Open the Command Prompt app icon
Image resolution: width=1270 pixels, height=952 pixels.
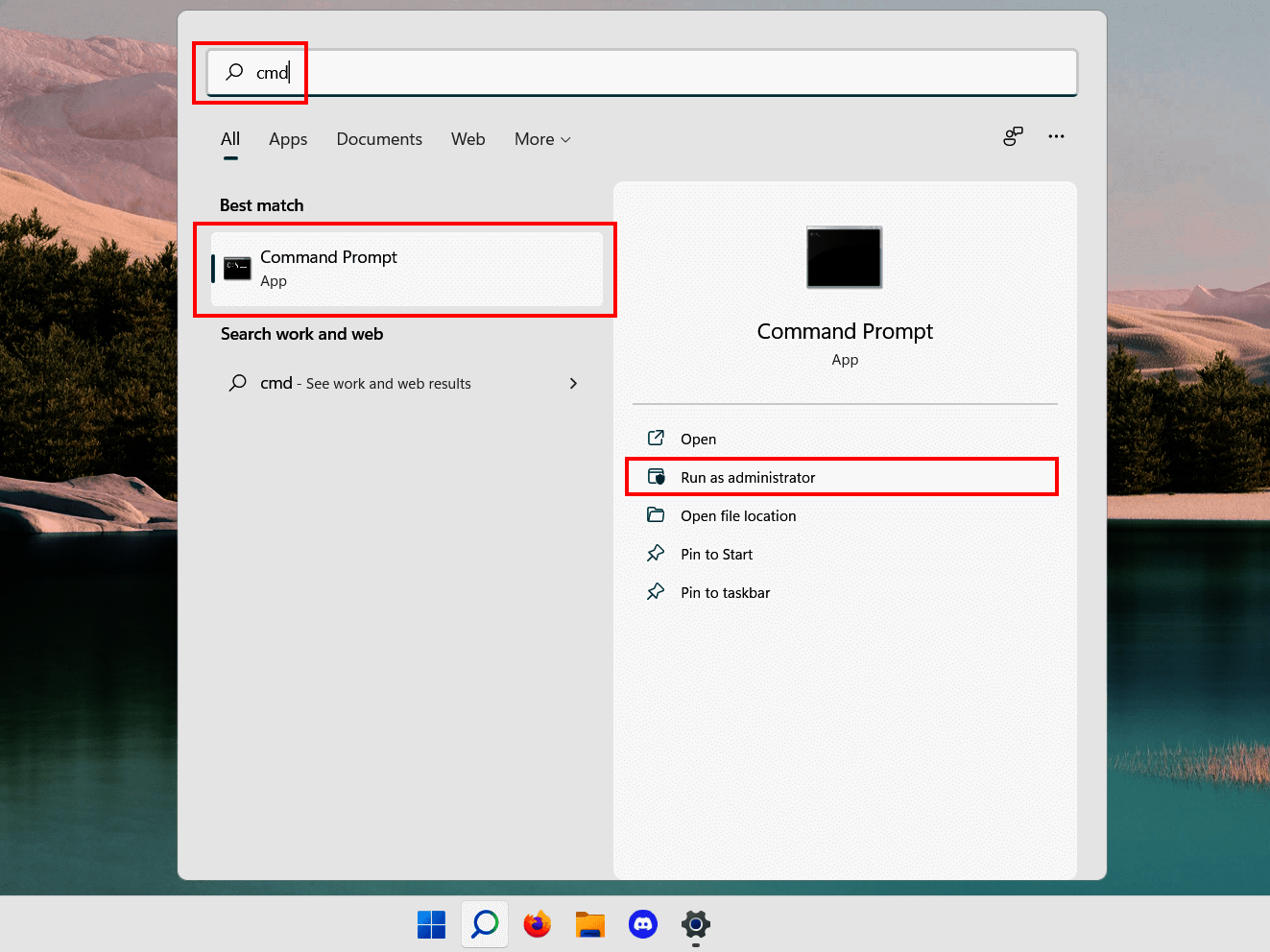pos(236,268)
